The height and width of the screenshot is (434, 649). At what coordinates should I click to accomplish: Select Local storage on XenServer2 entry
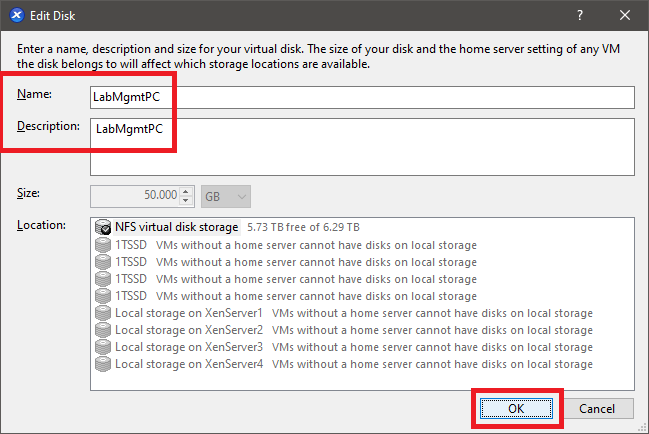189,330
